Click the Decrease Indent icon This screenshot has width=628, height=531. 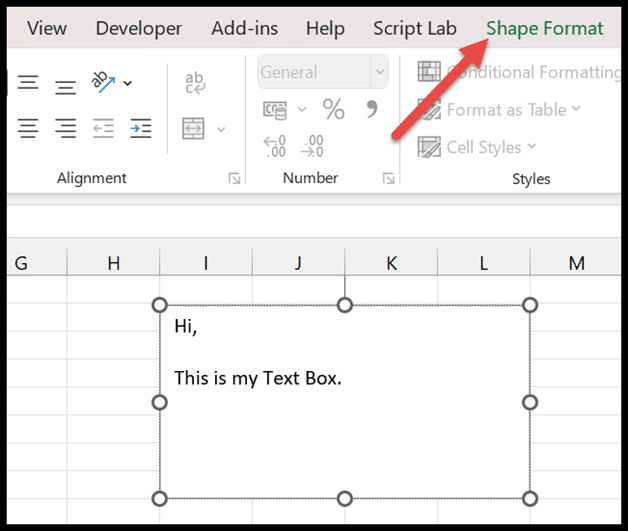pos(103,128)
